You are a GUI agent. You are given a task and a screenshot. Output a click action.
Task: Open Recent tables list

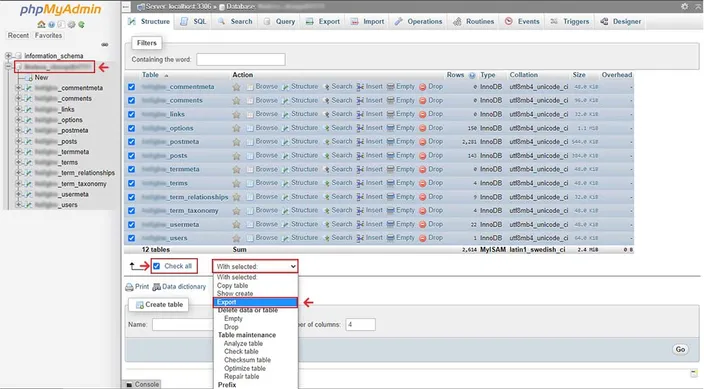[18, 35]
